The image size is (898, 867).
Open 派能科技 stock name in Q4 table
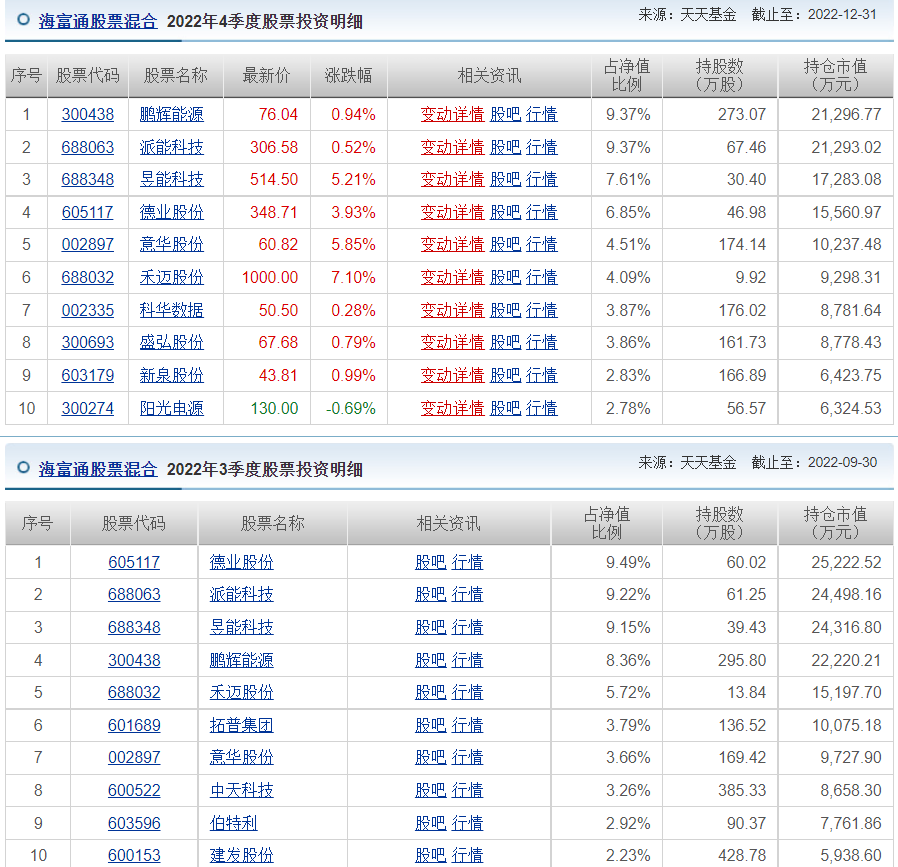point(172,147)
